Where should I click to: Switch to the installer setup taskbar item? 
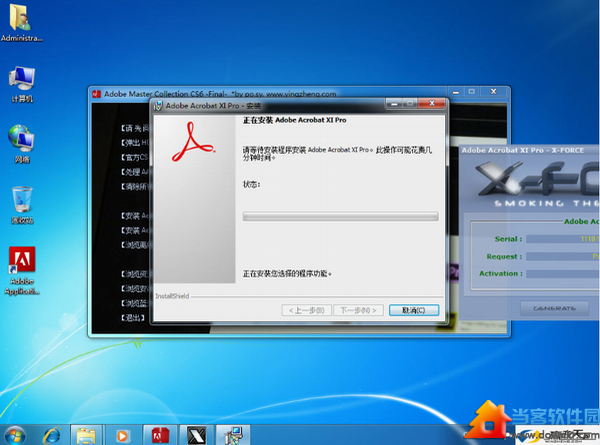click(x=233, y=435)
